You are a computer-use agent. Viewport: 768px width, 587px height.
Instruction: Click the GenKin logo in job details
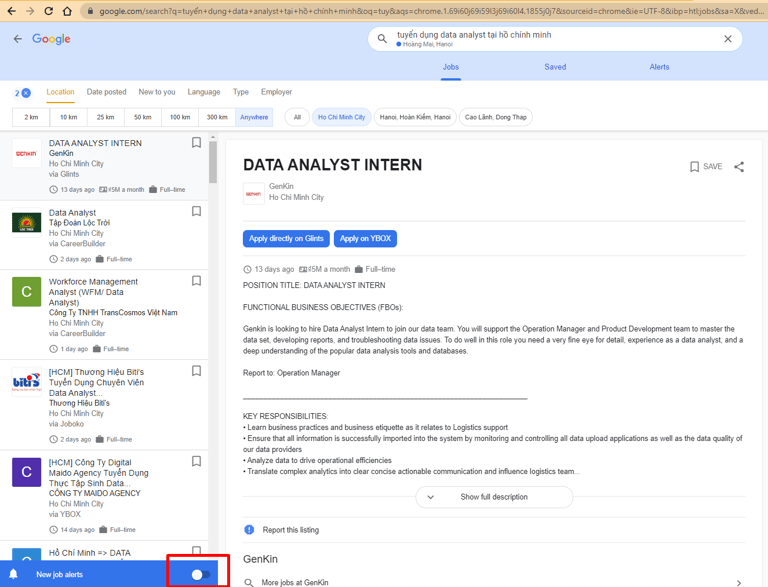pyautogui.click(x=254, y=194)
